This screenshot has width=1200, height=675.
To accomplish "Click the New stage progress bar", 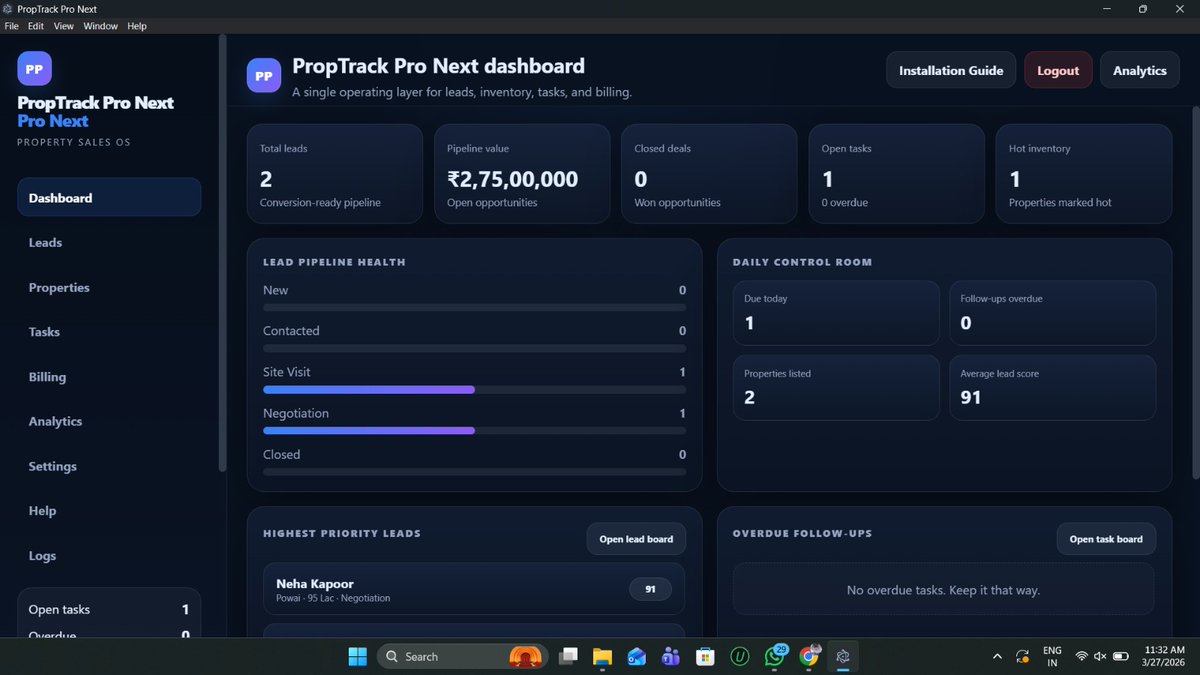I will [x=474, y=307].
